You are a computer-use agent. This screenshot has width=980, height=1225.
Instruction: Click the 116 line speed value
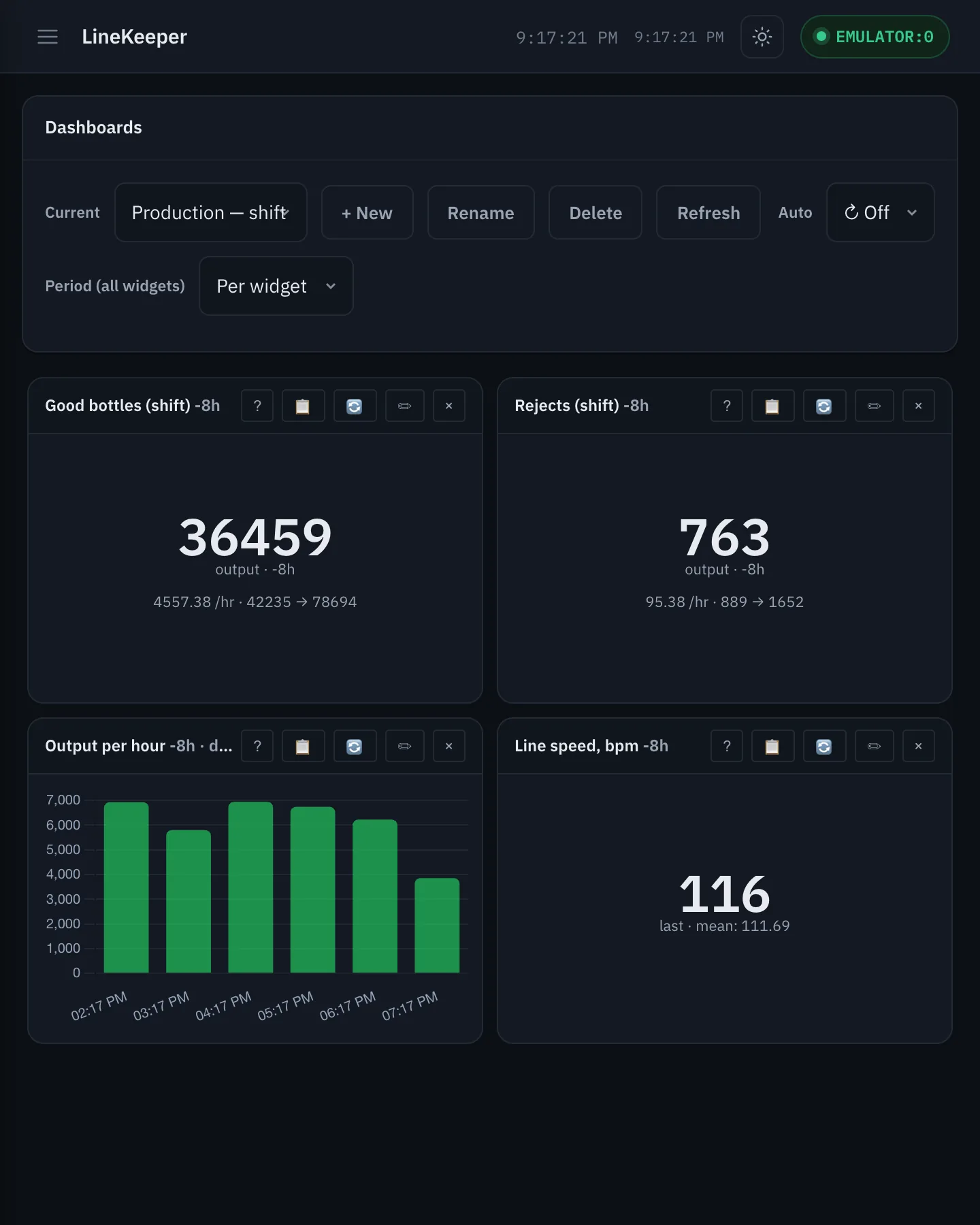(725, 894)
